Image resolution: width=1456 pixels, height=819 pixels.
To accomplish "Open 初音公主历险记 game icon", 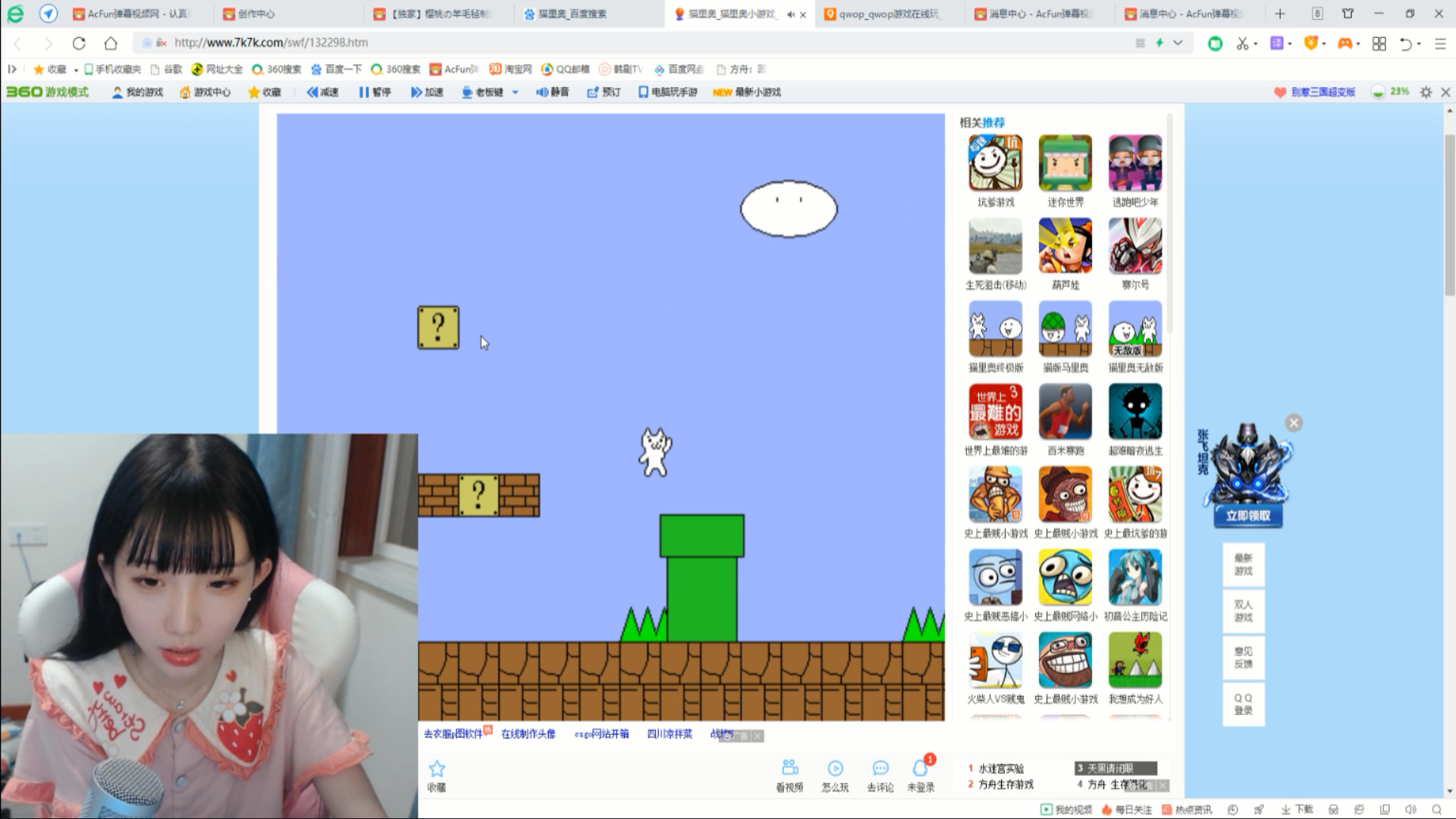I will tap(1134, 577).
